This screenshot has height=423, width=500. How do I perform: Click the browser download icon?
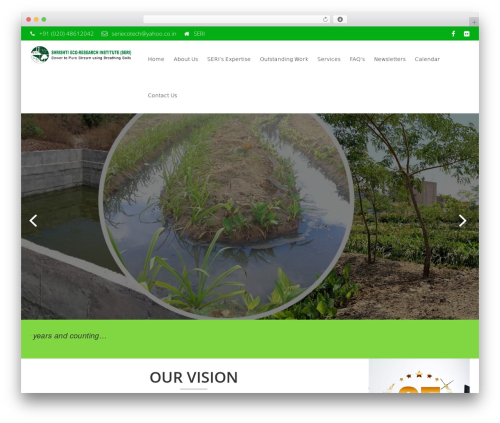[x=340, y=19]
